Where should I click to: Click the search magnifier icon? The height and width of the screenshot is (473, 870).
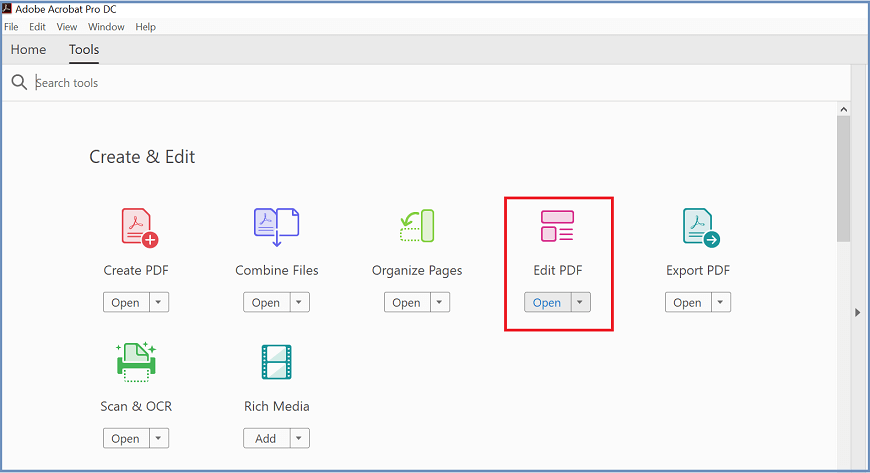click(x=19, y=82)
